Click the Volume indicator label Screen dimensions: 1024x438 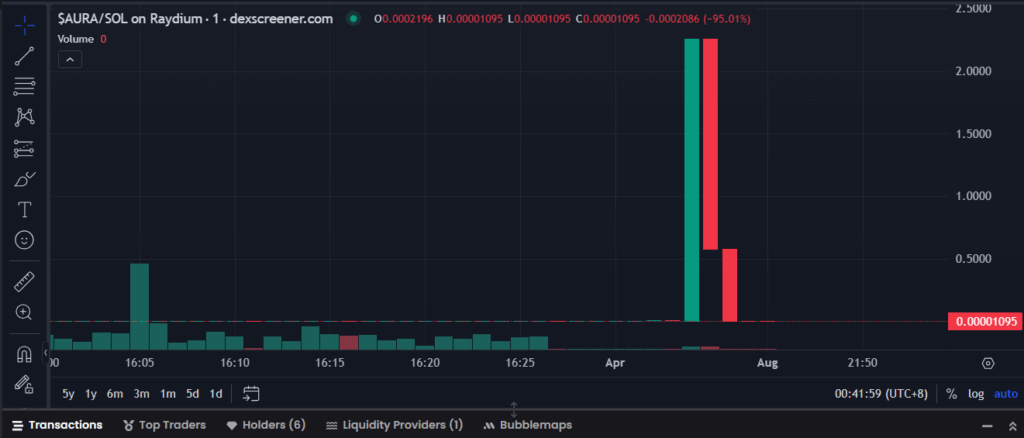tap(76, 39)
